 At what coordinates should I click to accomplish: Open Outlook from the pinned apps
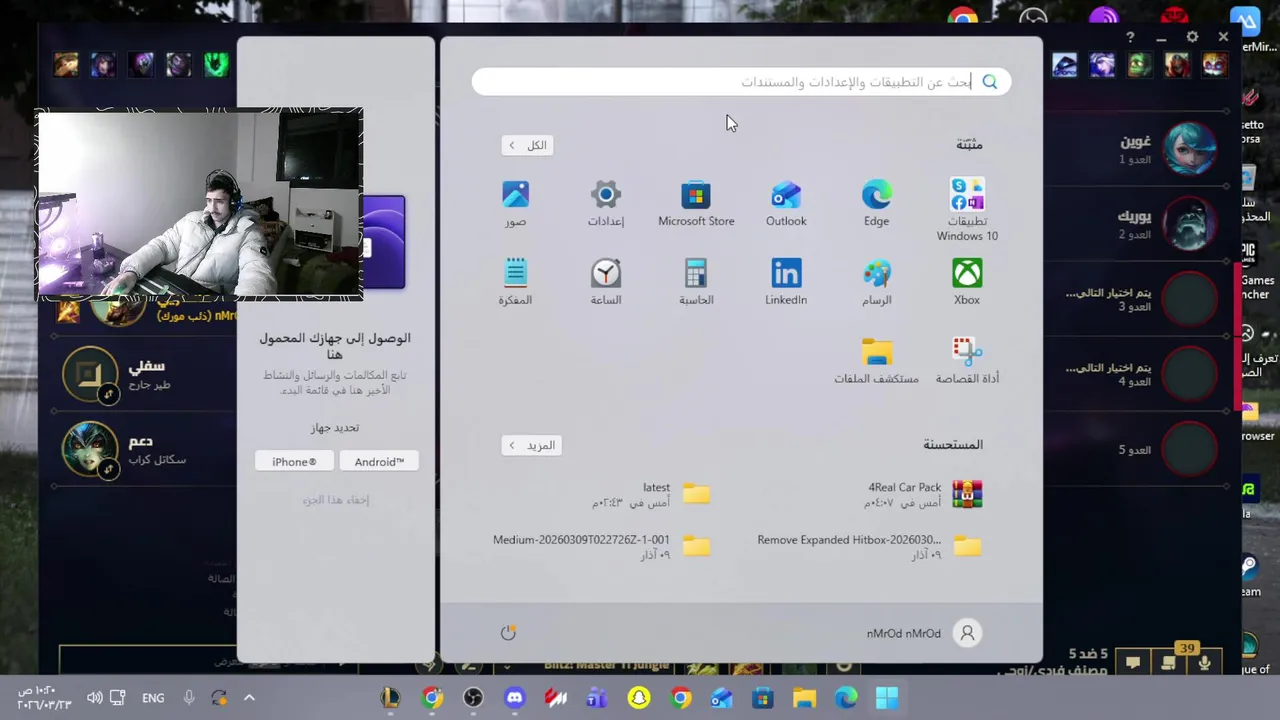point(786,203)
